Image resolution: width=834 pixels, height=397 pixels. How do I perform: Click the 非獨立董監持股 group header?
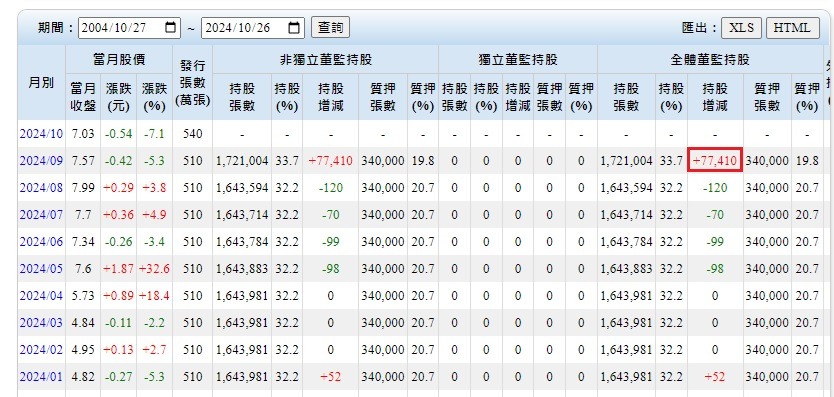(x=326, y=60)
